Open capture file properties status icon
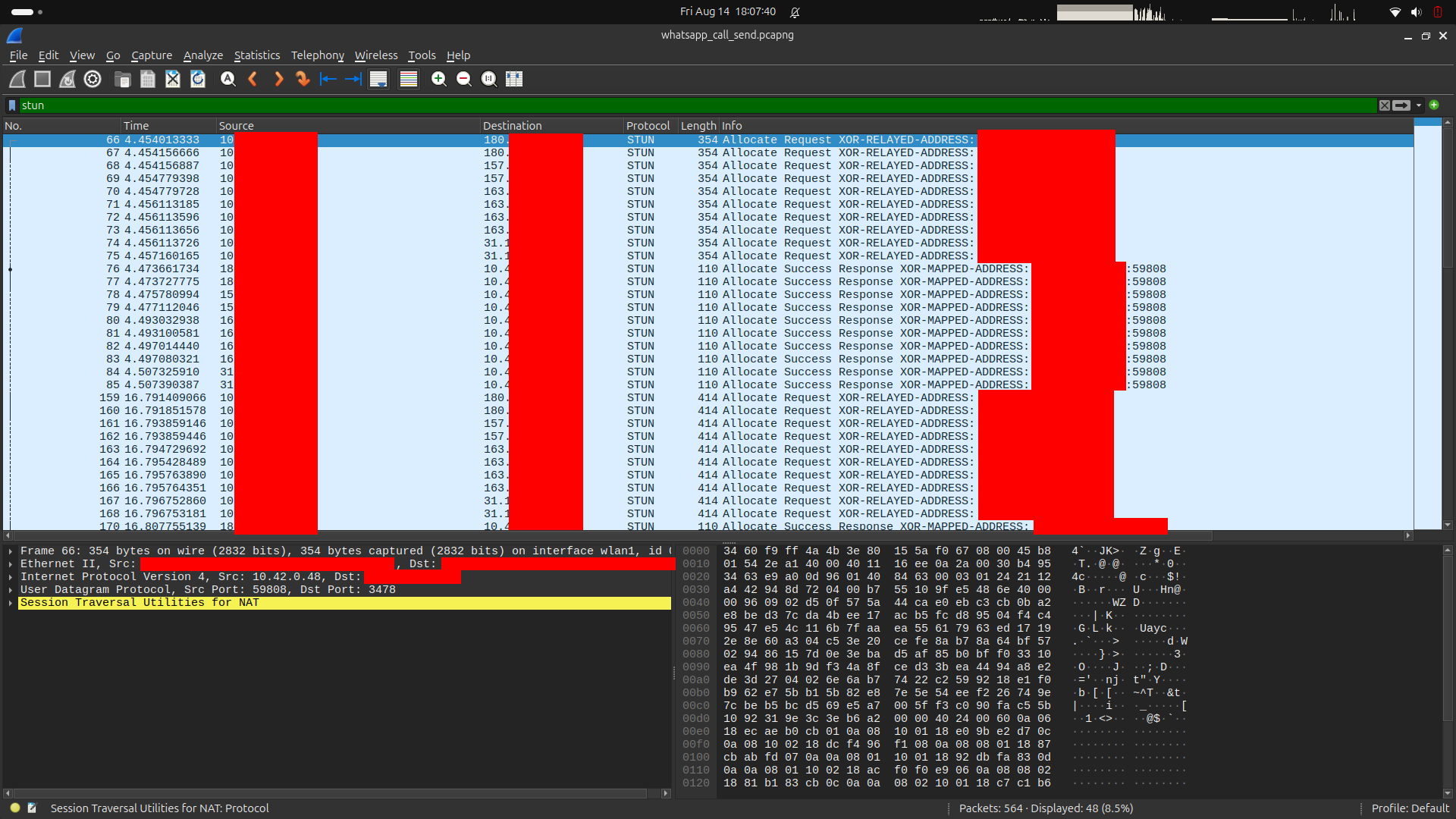Viewport: 1456px width, 819px height. (32, 808)
